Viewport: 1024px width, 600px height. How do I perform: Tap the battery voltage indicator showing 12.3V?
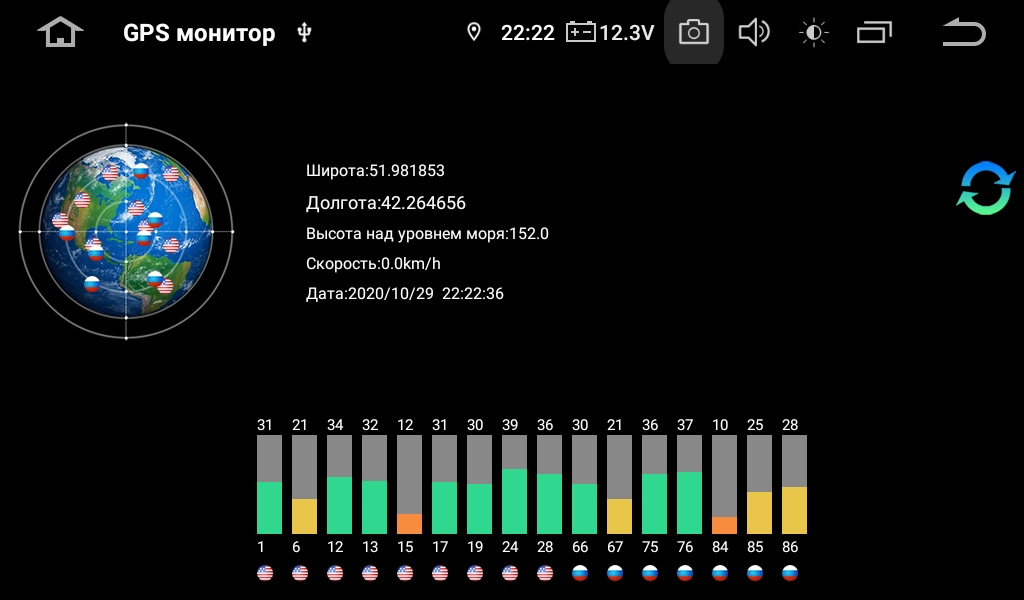[x=610, y=31]
